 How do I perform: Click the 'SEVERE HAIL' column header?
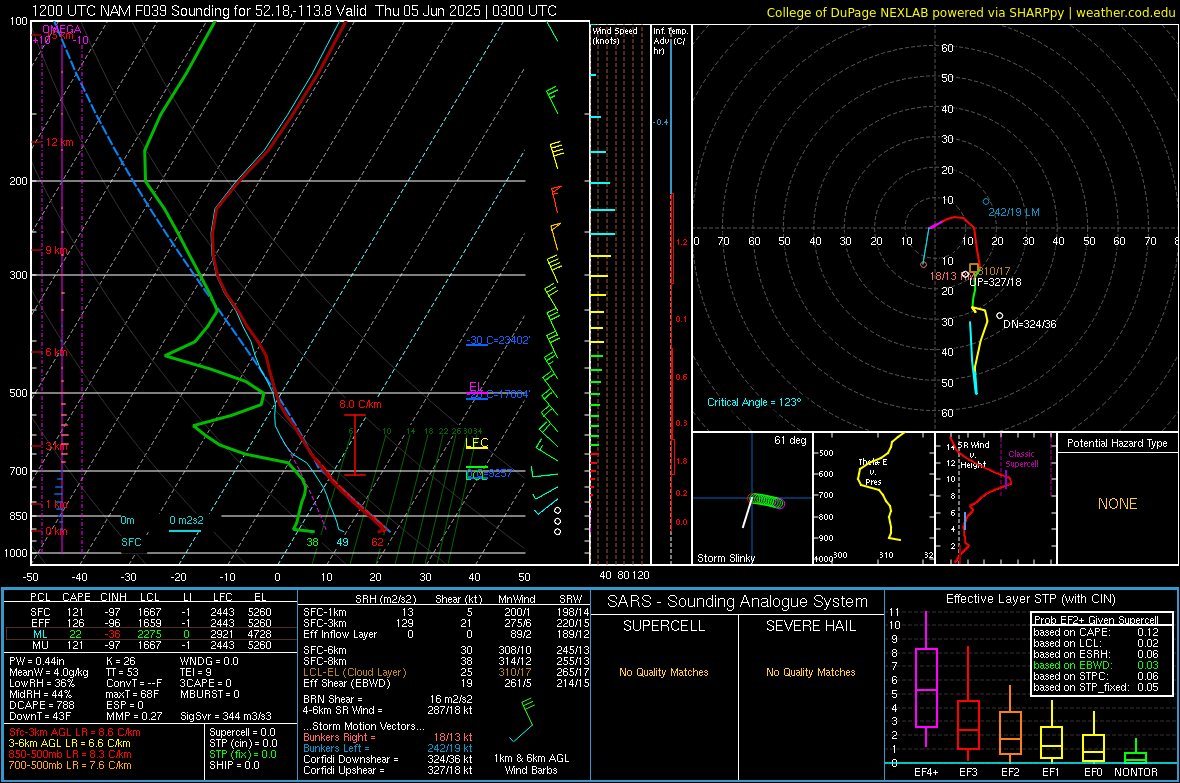click(x=810, y=626)
